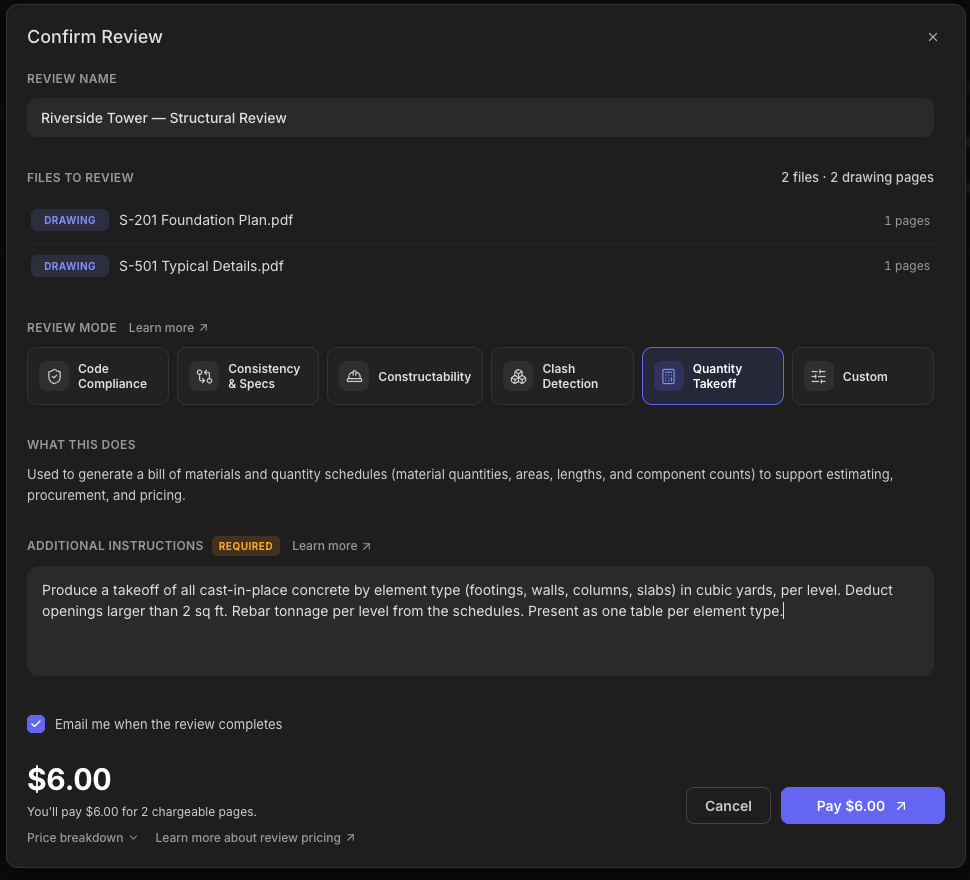This screenshot has height=880, width=970.
Task: Open Learn more beside Additional Instructions
Action: tap(331, 546)
